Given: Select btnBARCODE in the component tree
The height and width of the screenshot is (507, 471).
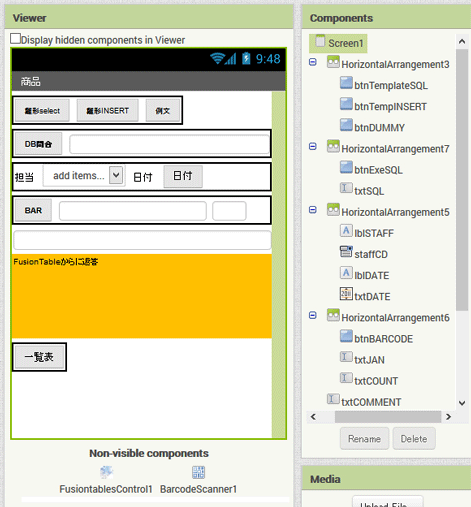Looking at the screenshot, I should click(x=383, y=339).
